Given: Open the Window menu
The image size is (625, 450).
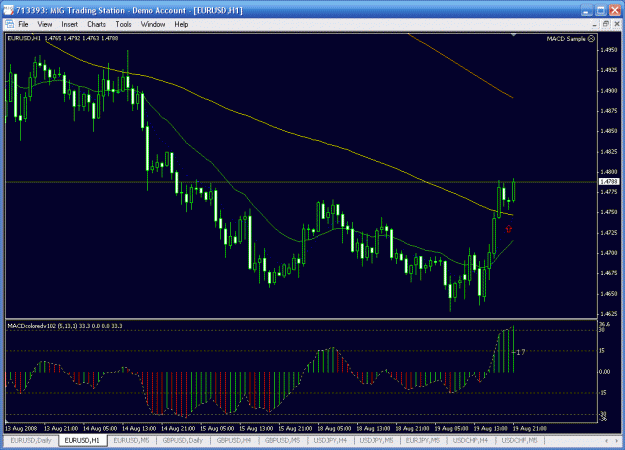Looking at the screenshot, I should [153, 24].
